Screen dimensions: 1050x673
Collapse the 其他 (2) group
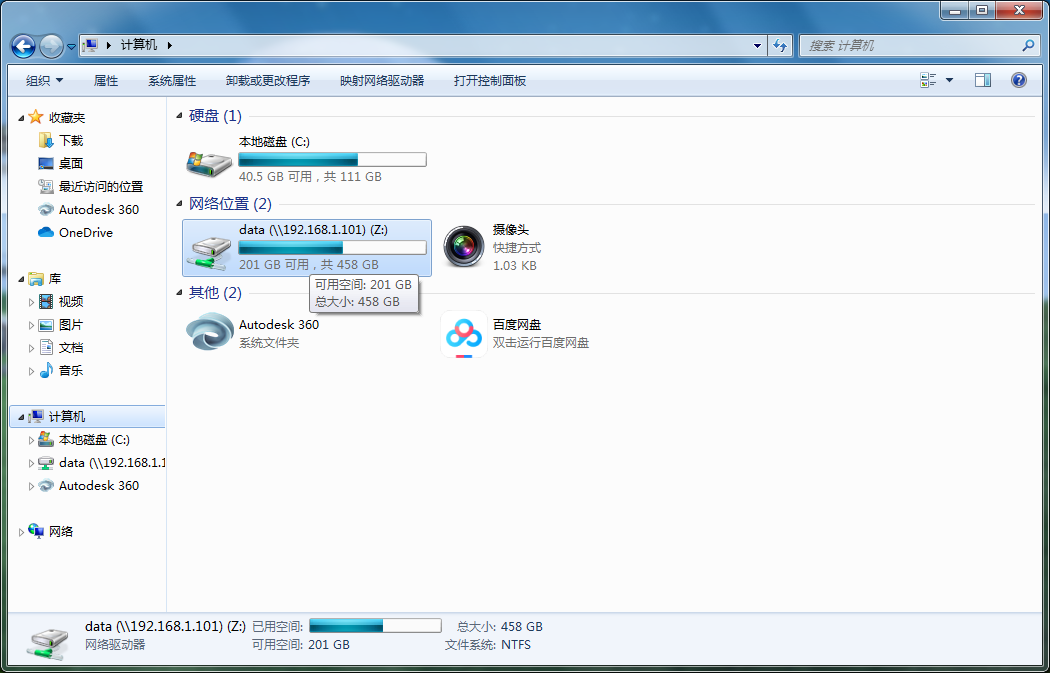(179, 293)
